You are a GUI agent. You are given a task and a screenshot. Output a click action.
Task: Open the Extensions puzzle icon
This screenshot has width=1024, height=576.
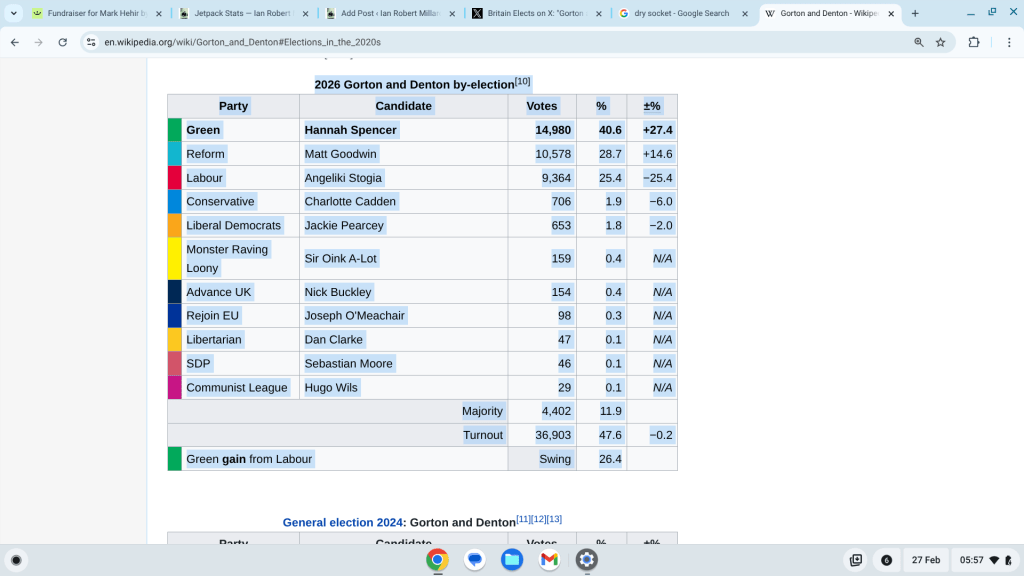[x=974, y=42]
